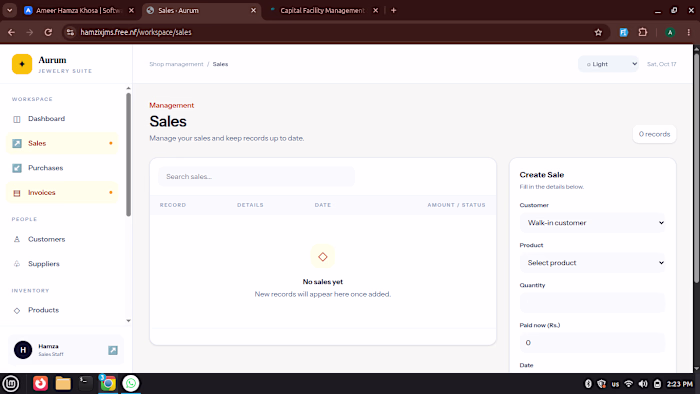This screenshot has width=700, height=394.
Task: Open the Chrome profile avatar A
Action: 670,32
